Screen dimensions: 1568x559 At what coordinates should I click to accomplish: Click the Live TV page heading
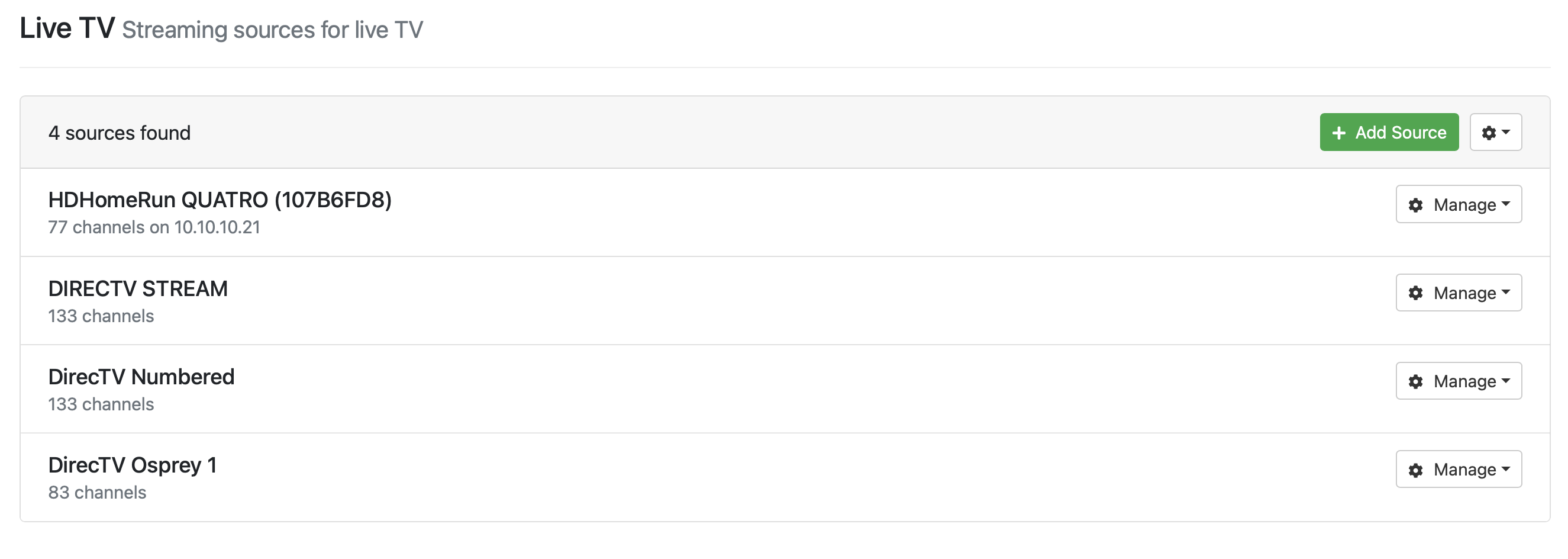pyautogui.click(x=67, y=28)
